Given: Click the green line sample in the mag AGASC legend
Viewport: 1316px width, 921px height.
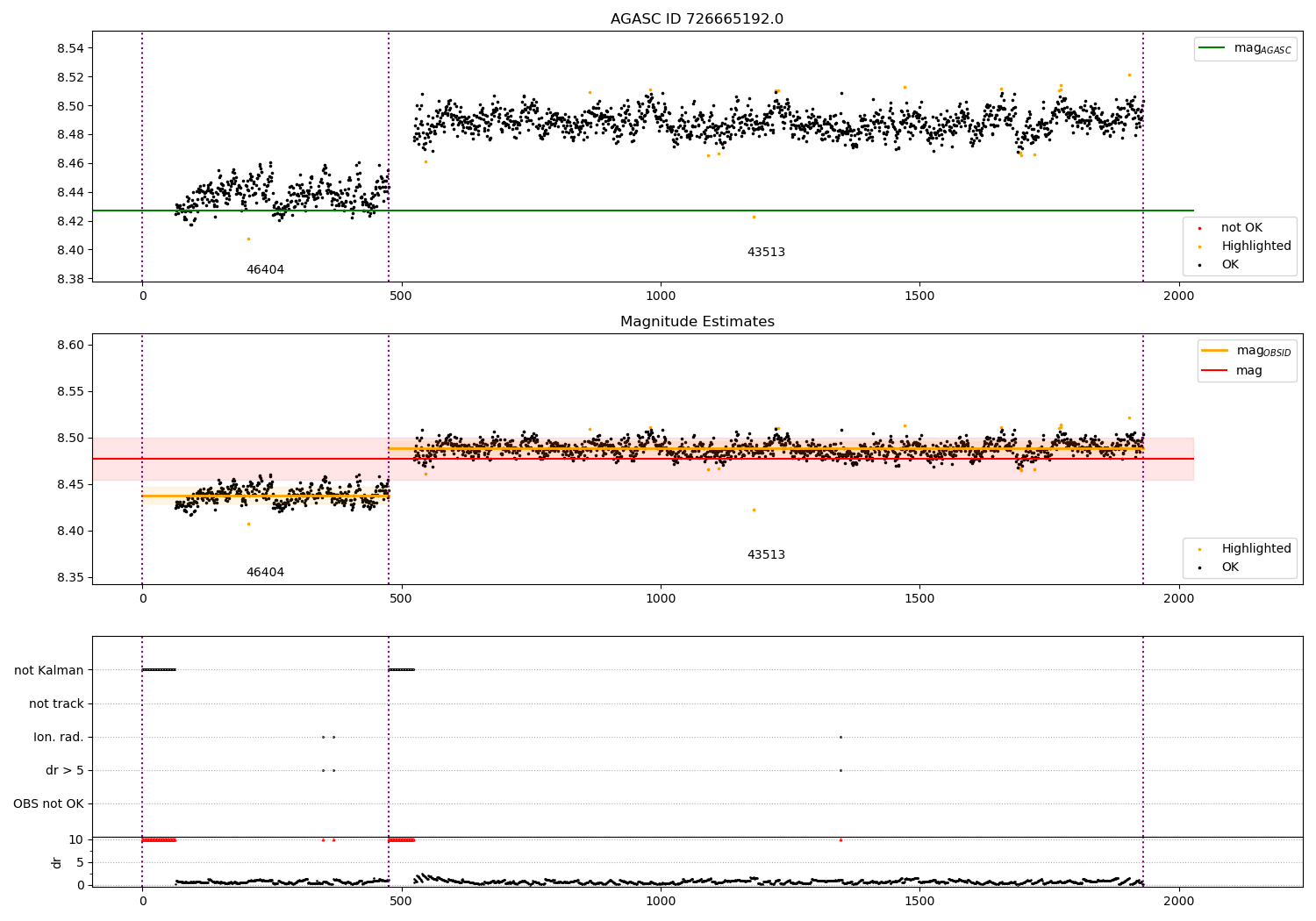Looking at the screenshot, I should (x=1212, y=48).
